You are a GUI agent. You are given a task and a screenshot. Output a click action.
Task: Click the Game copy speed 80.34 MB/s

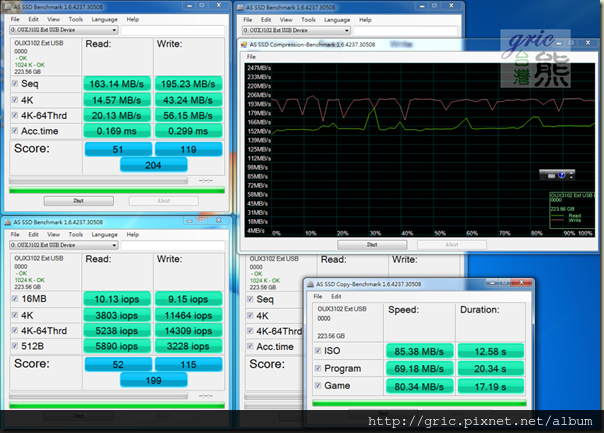(x=419, y=386)
